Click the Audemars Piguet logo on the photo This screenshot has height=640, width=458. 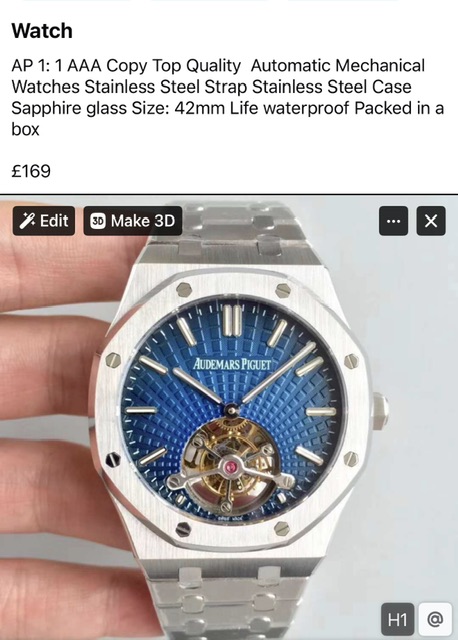pyautogui.click(x=232, y=363)
